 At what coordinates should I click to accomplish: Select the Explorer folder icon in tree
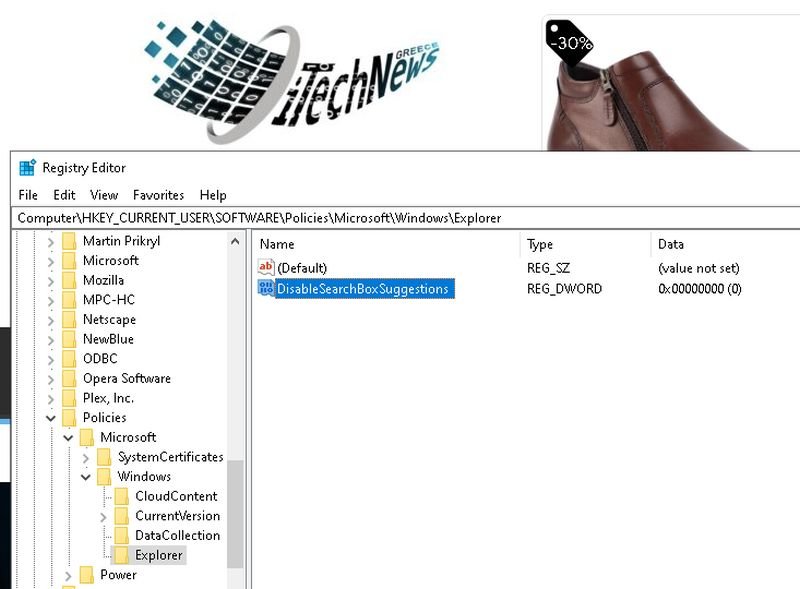coord(121,555)
